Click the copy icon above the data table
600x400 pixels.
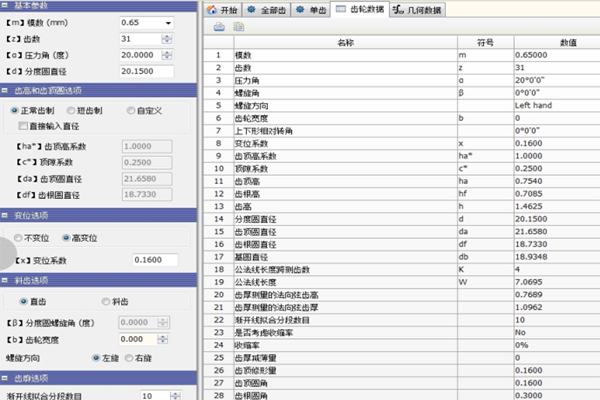point(236,28)
